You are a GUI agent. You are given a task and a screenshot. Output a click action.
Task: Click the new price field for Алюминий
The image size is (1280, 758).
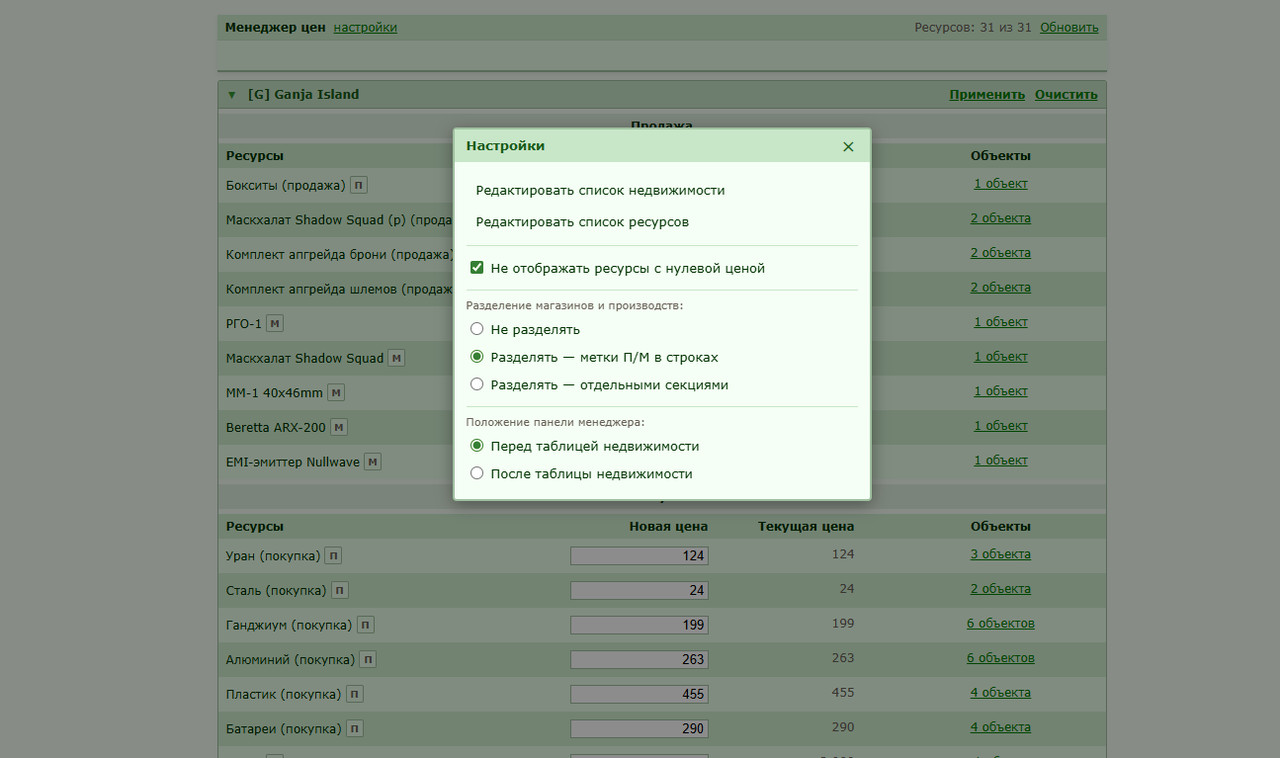(639, 659)
